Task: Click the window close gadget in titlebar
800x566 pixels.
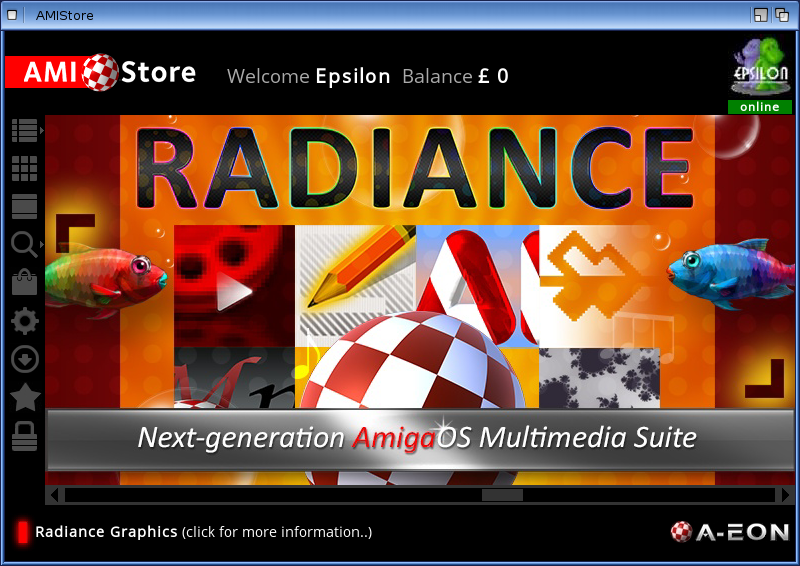Action: (12, 15)
